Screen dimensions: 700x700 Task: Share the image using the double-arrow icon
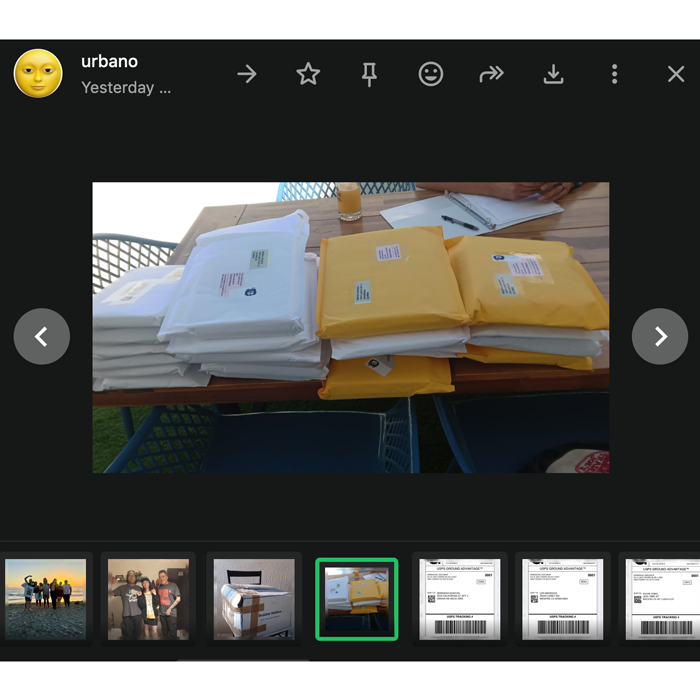click(x=491, y=74)
